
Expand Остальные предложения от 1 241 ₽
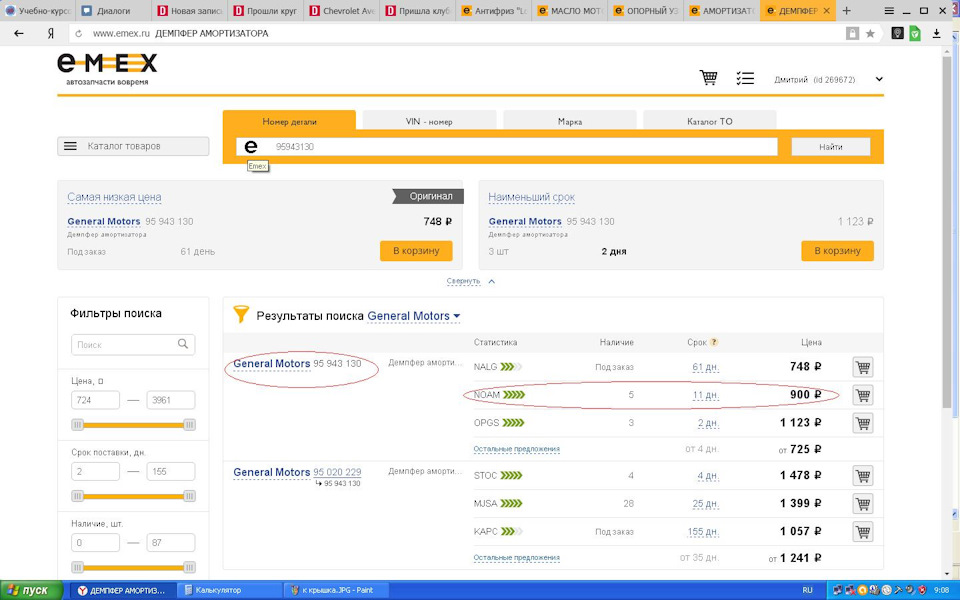click(x=516, y=558)
